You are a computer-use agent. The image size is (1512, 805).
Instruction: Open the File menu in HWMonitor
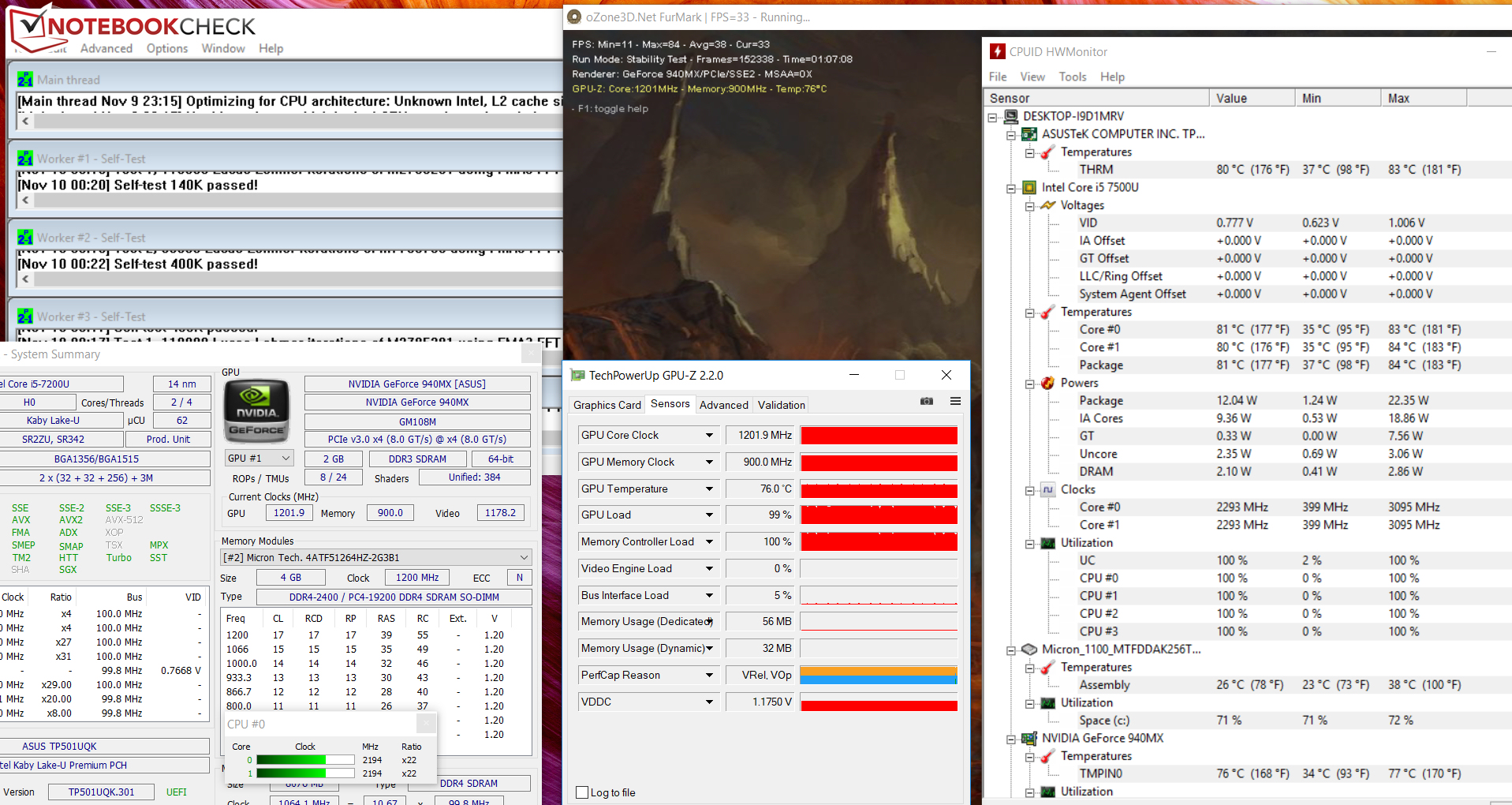(x=998, y=77)
